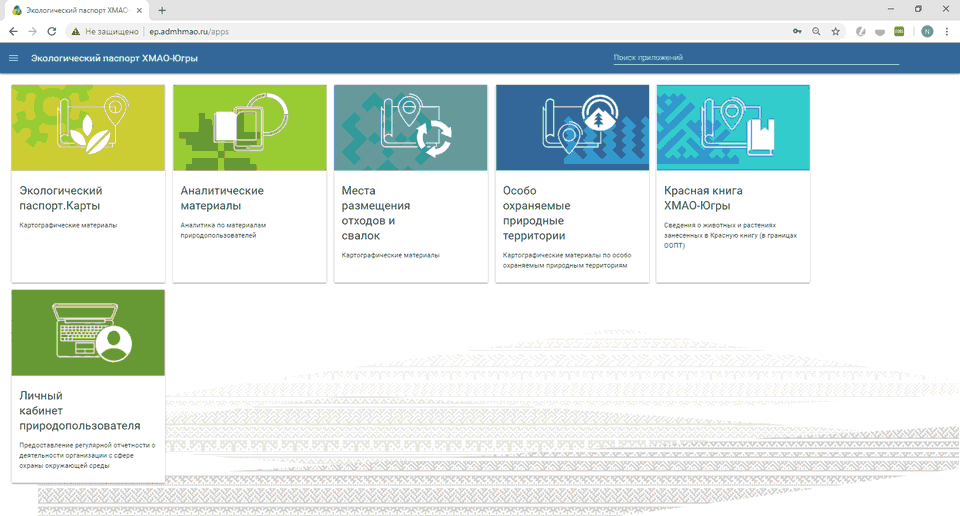The image size is (960, 516).
Task: Click the browser back arrow
Action: (x=13, y=31)
